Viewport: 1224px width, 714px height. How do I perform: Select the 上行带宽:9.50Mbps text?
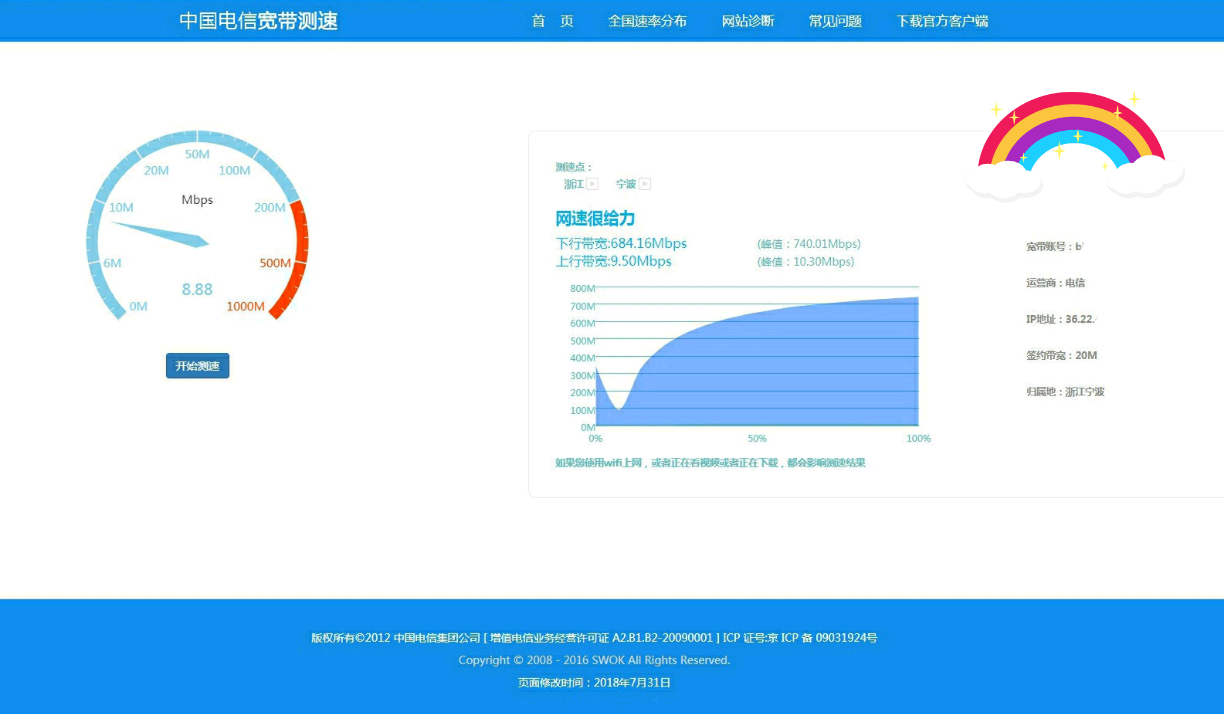tap(613, 262)
